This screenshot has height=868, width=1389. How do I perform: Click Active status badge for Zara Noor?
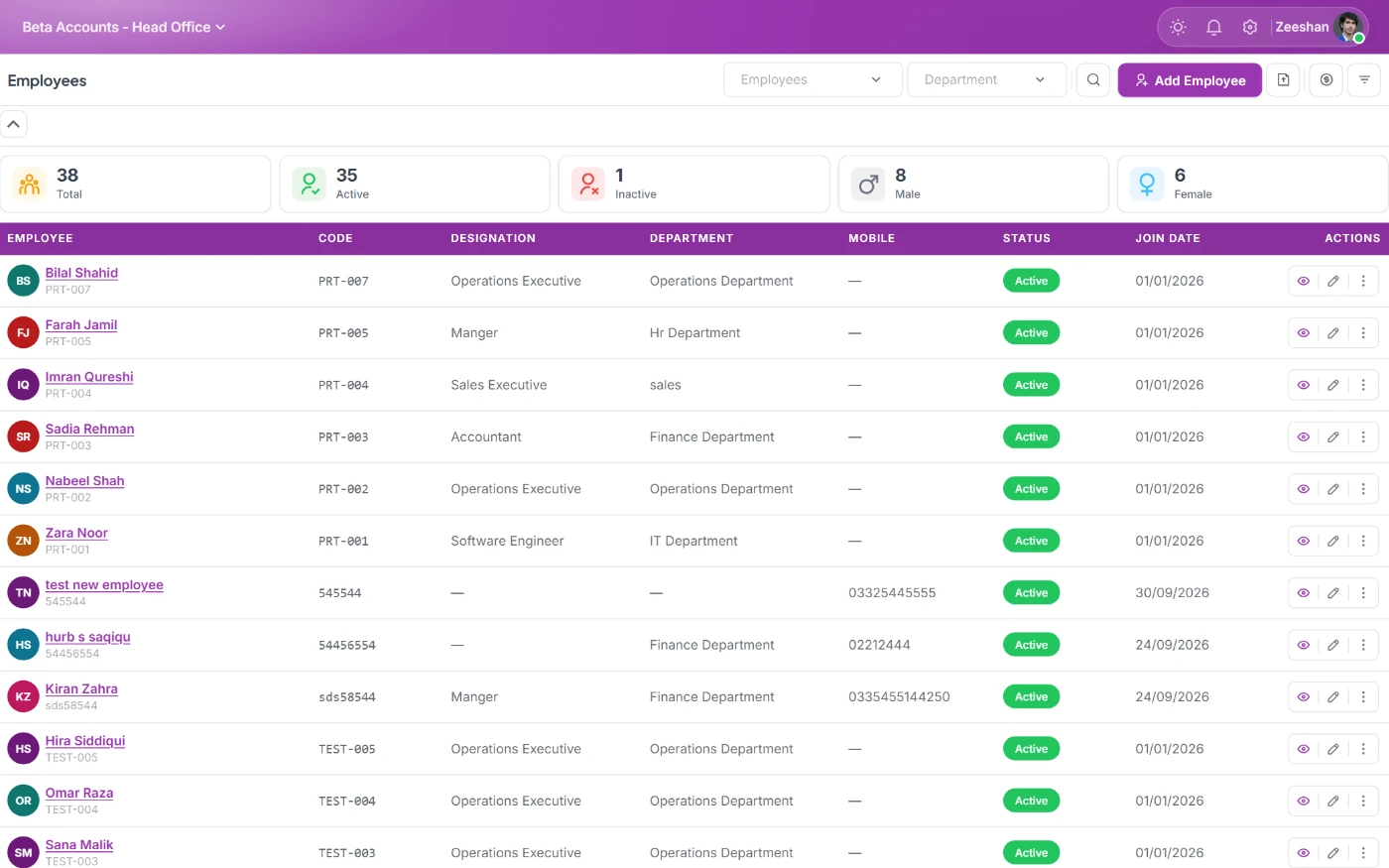point(1031,541)
